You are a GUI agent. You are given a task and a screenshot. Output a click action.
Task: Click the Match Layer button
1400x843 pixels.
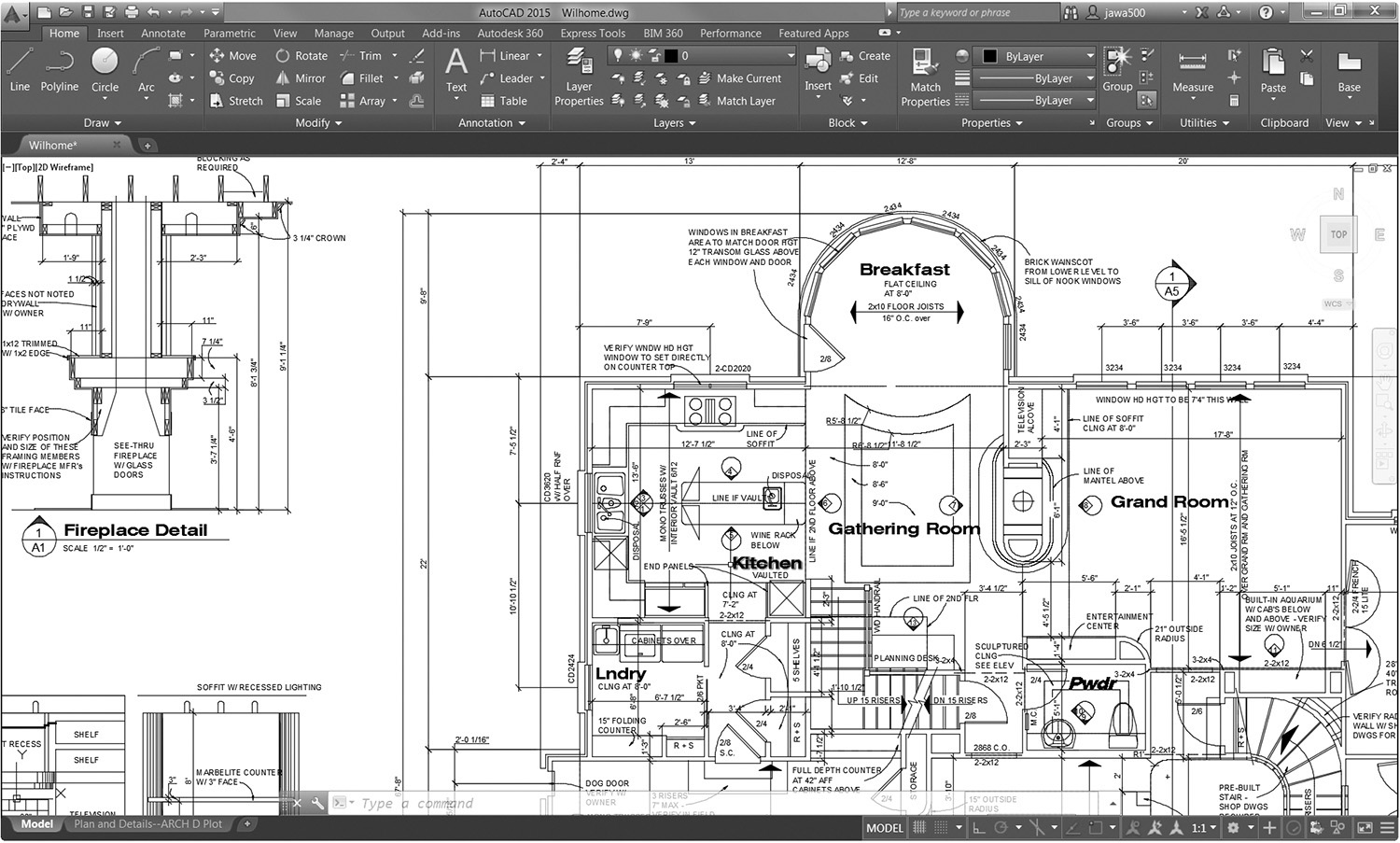pyautogui.click(x=737, y=101)
